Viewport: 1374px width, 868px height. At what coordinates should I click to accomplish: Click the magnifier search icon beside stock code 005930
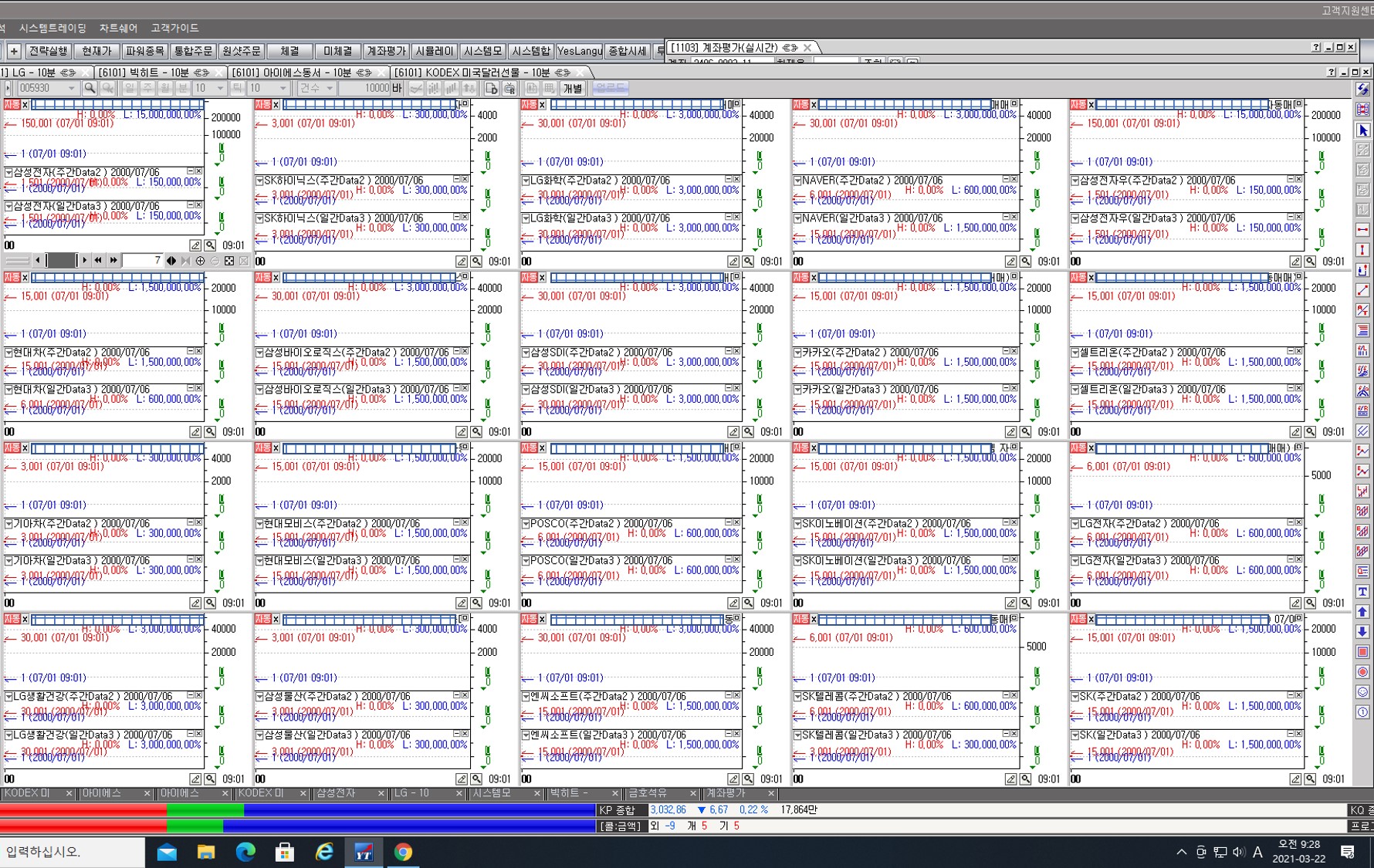click(90, 89)
